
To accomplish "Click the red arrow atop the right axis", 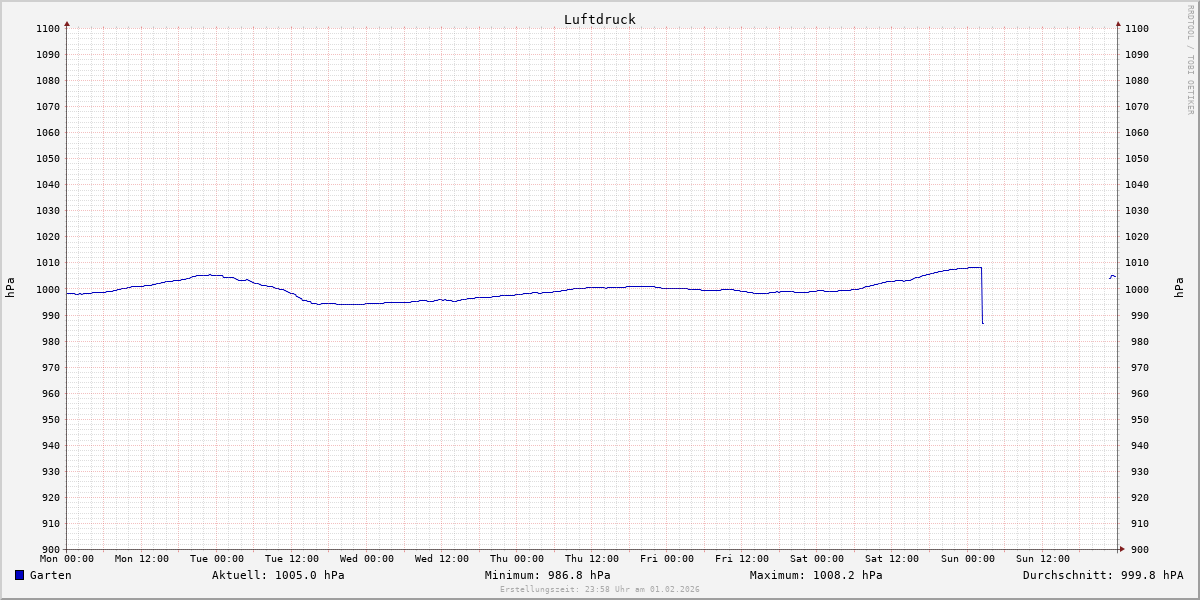I will tap(1118, 23).
